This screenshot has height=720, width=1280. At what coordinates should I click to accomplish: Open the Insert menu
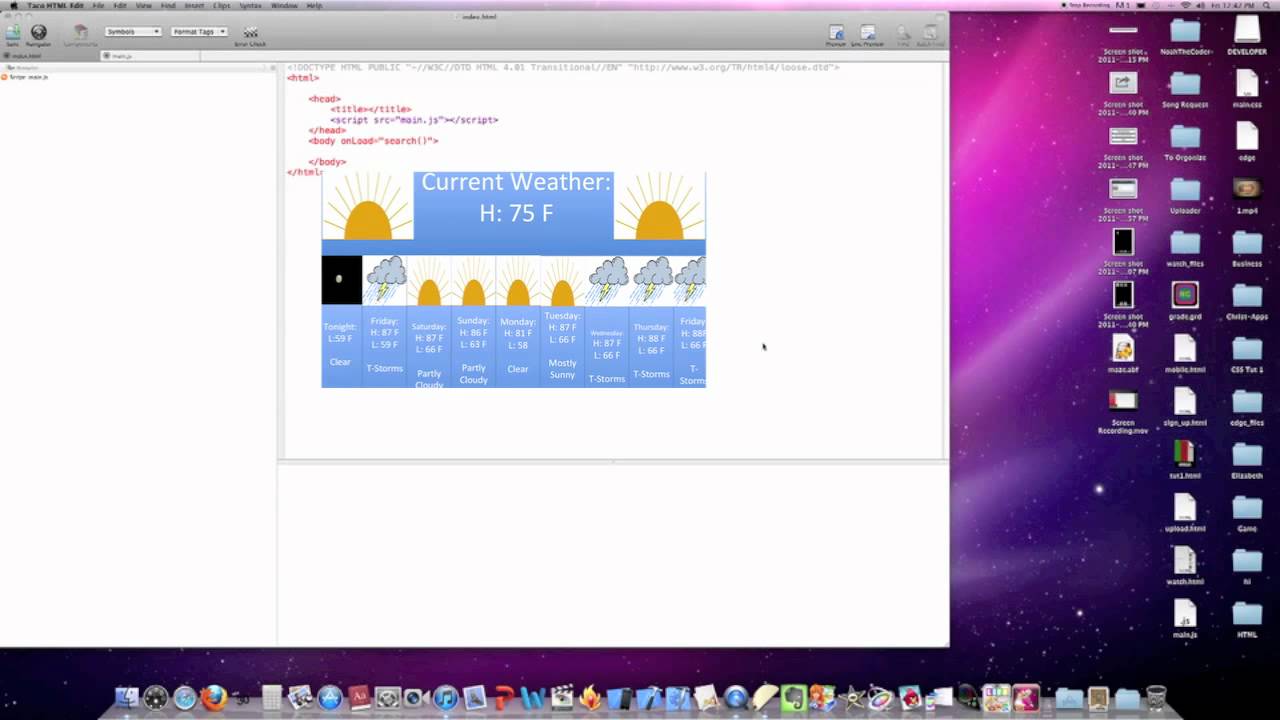(194, 5)
